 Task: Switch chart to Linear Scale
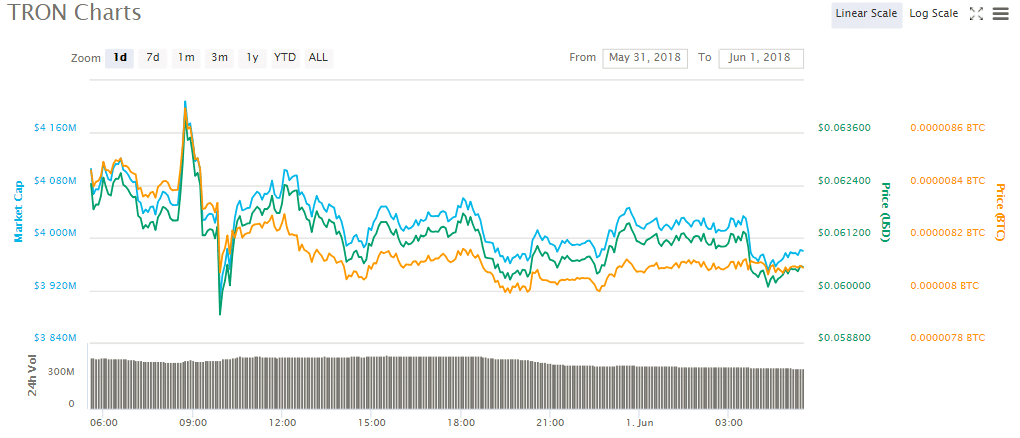866,14
